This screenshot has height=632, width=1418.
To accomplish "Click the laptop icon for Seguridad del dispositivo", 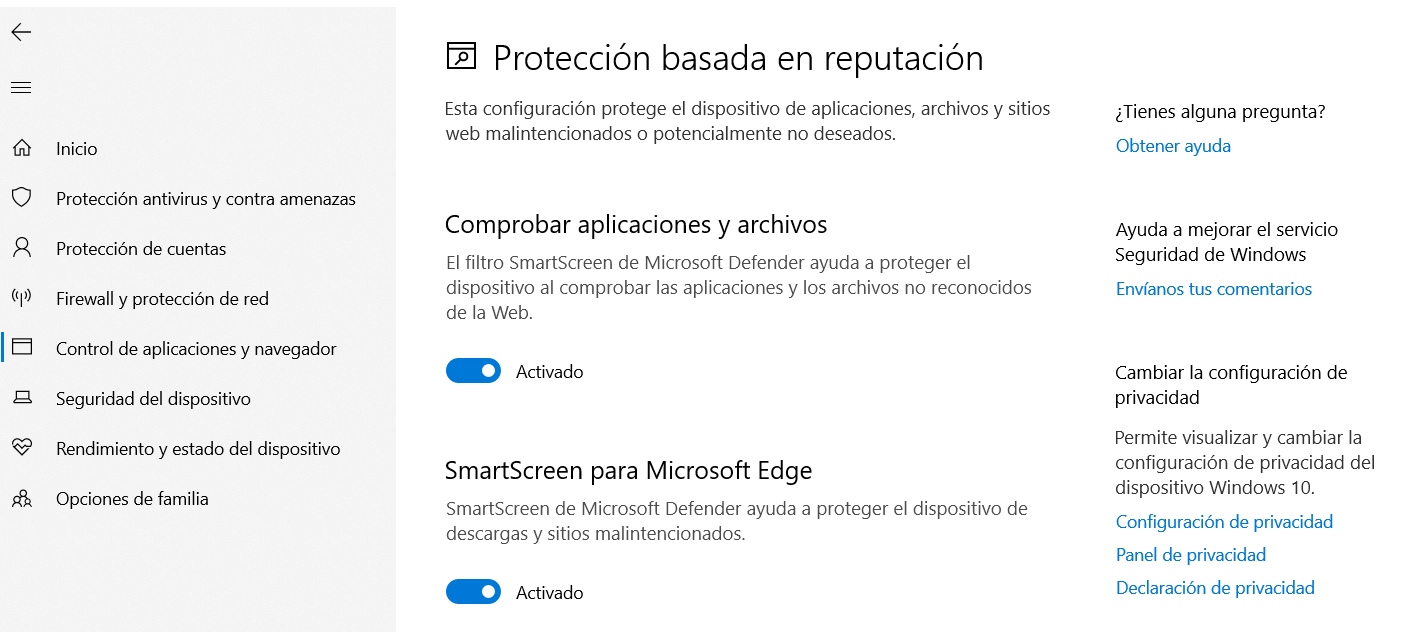I will point(22,398).
